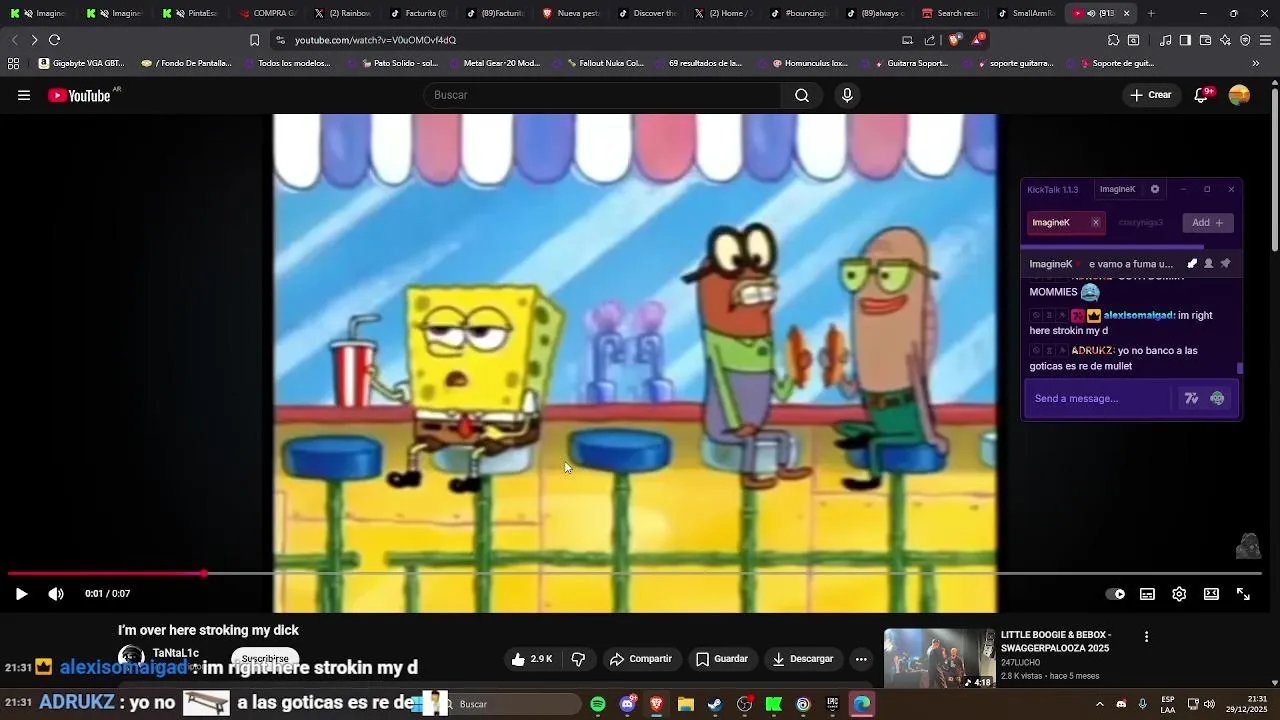Open YouTube notifications bell
Screen dimensions: 1280x720
pyautogui.click(x=1202, y=95)
